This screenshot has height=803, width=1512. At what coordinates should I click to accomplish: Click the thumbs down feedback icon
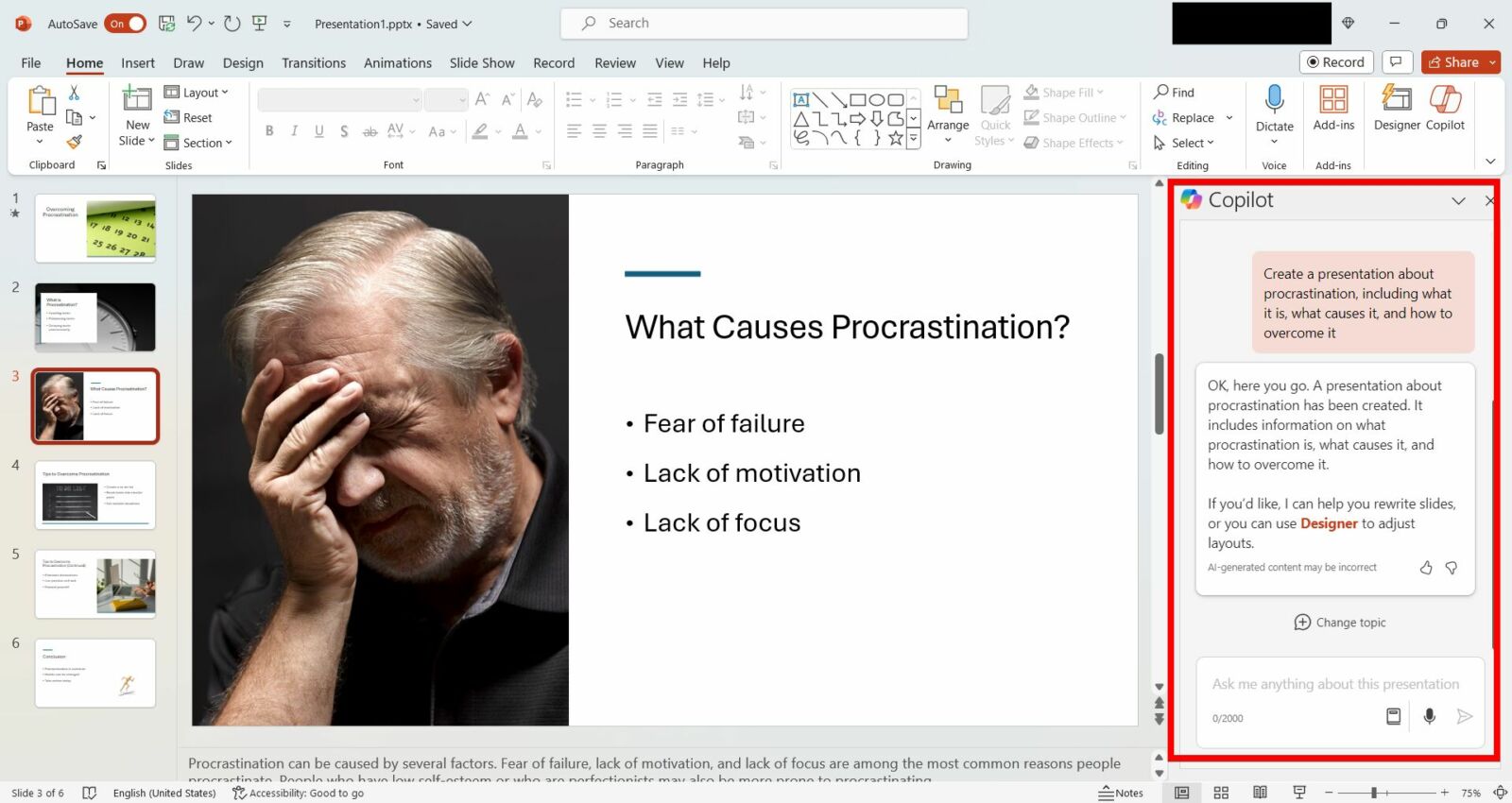pyautogui.click(x=1452, y=568)
